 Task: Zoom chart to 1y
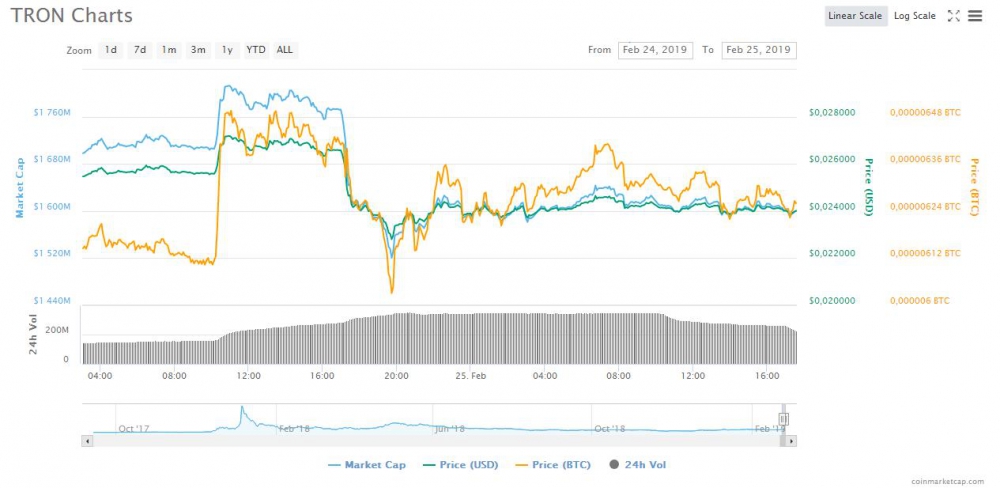(227, 50)
